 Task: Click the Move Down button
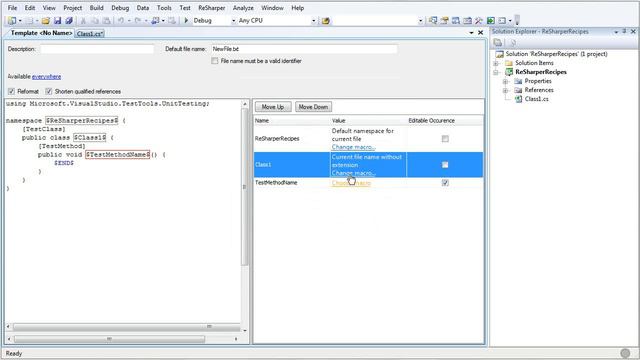coord(313,107)
